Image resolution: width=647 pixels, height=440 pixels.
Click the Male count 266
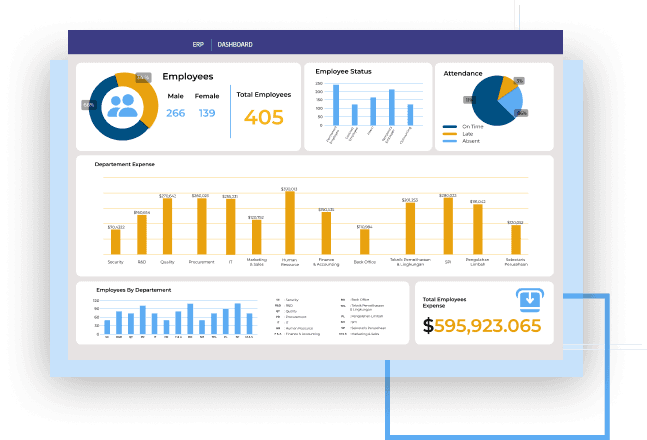pyautogui.click(x=175, y=113)
